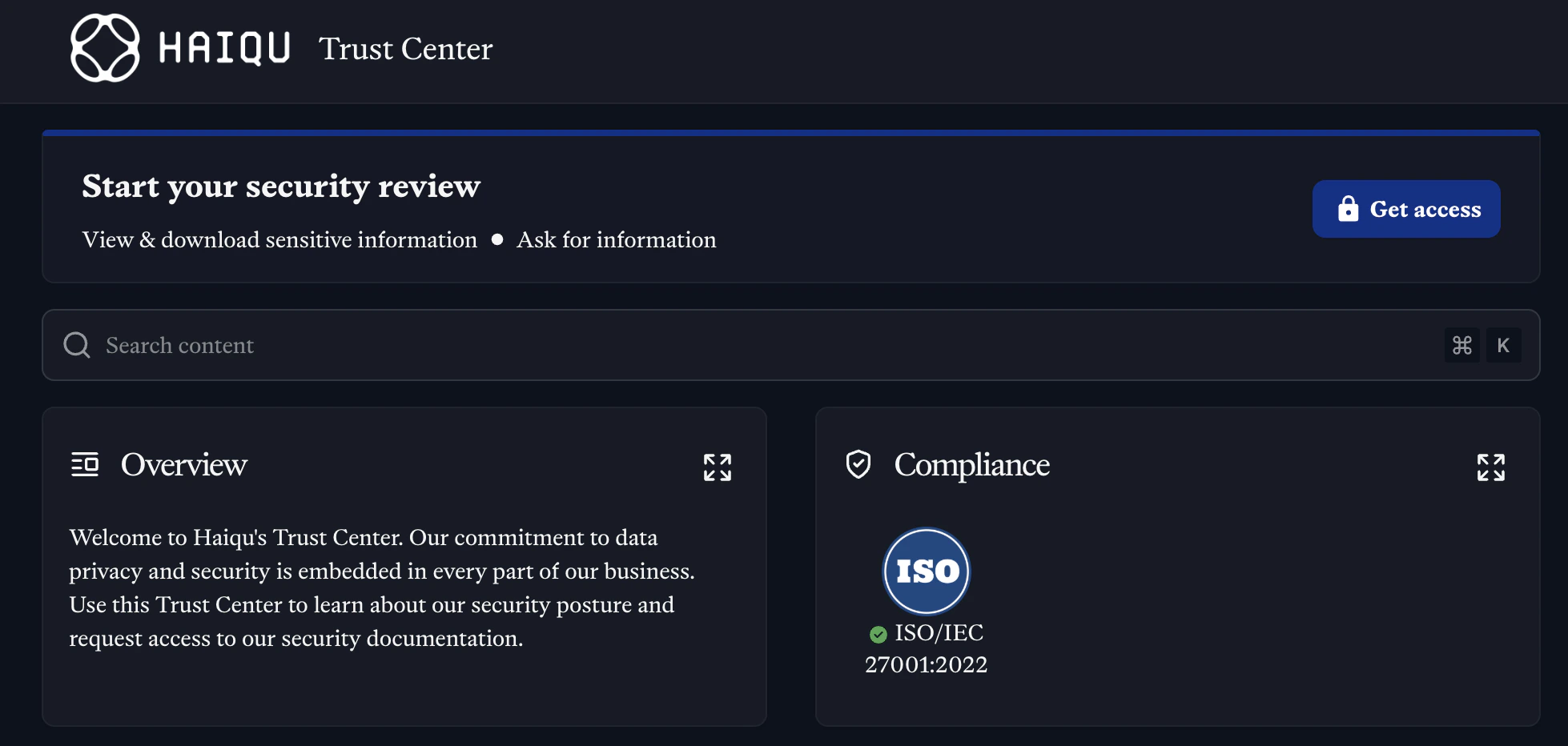Viewport: 1568px width, 746px height.
Task: Click the Compliance section title
Action: point(972,464)
